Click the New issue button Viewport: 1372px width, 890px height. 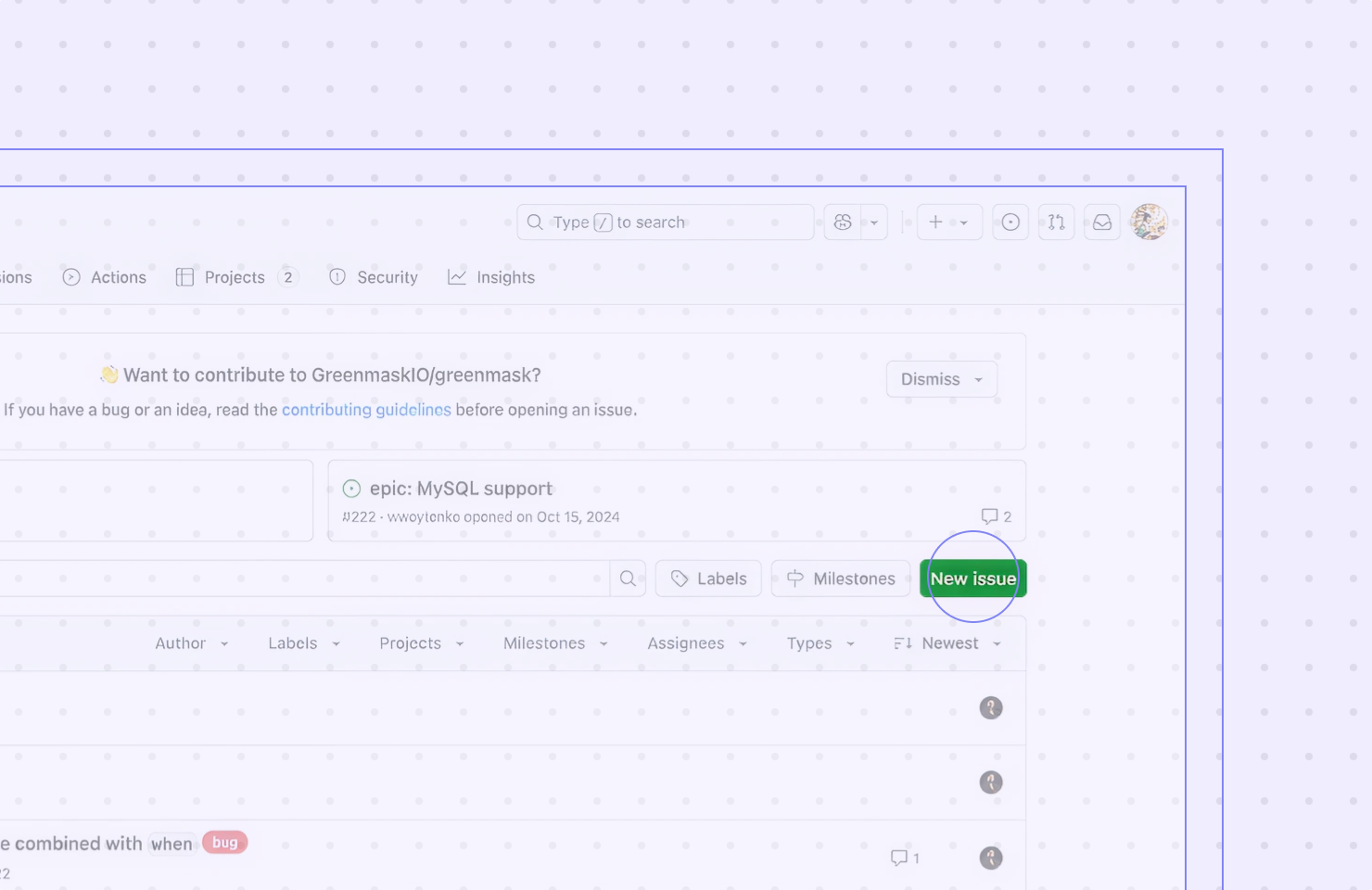tap(972, 578)
